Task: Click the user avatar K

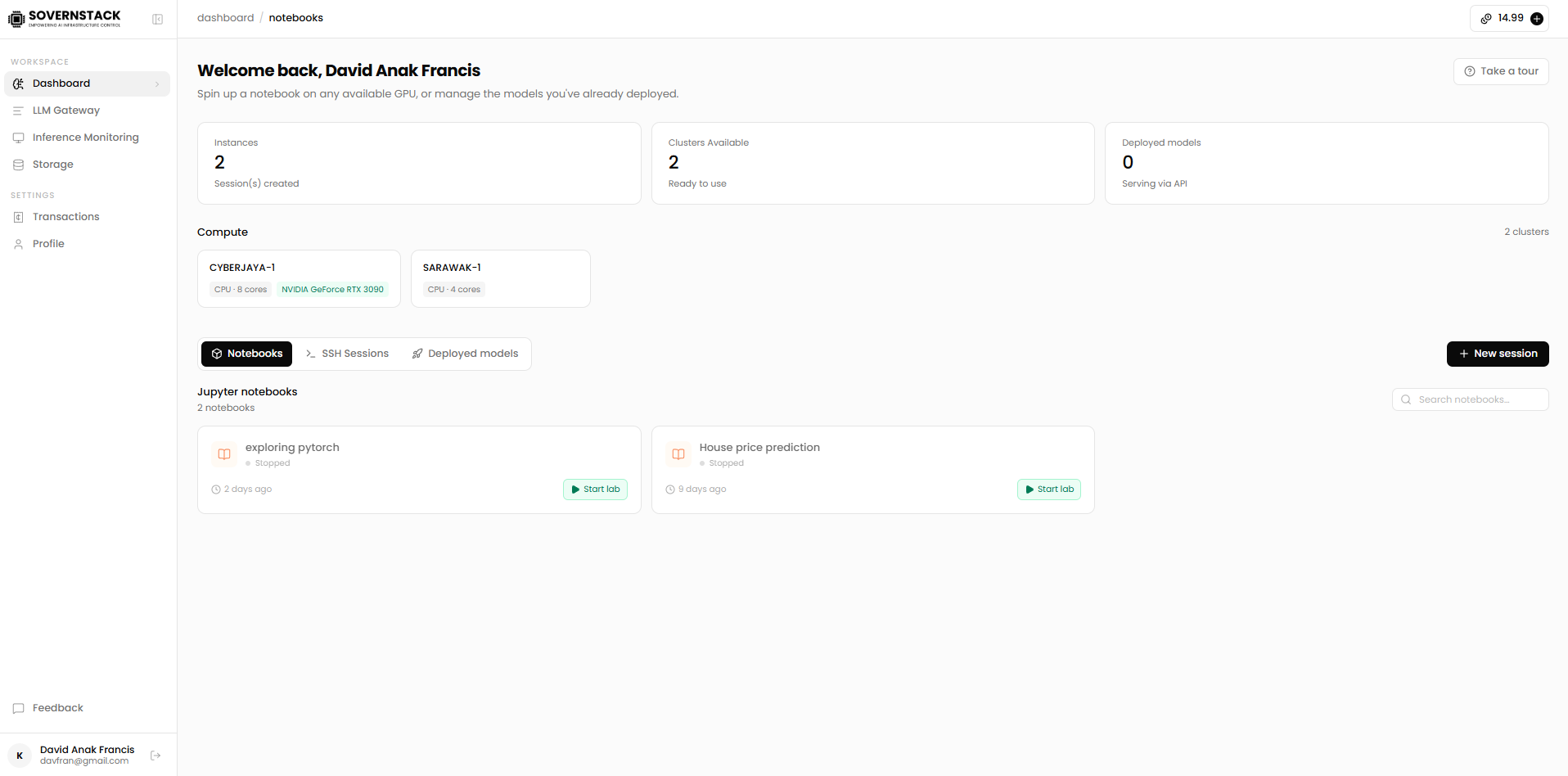Action: pyautogui.click(x=20, y=756)
